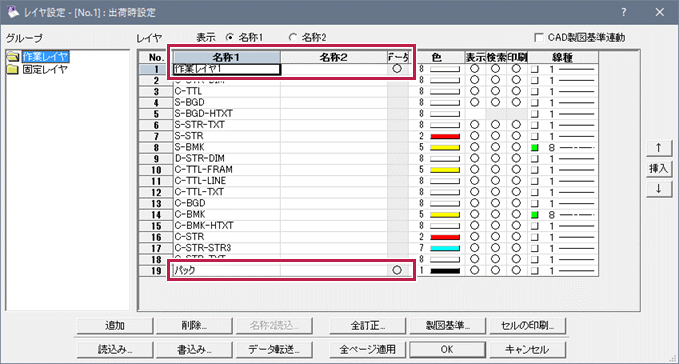
Task: Toggle the display circle for S-BMK row
Action: click(x=475, y=147)
